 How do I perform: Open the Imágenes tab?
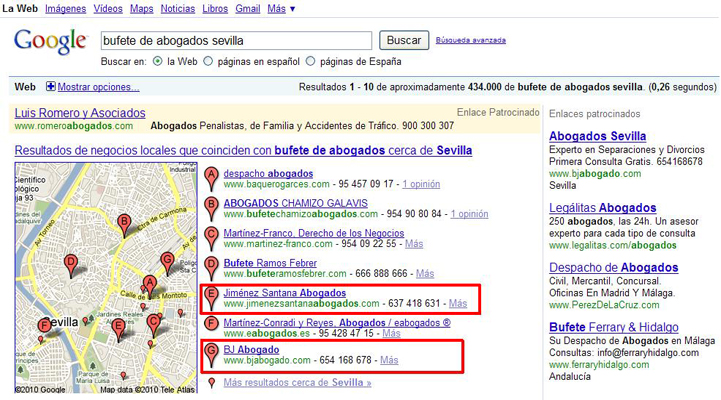pos(65,9)
